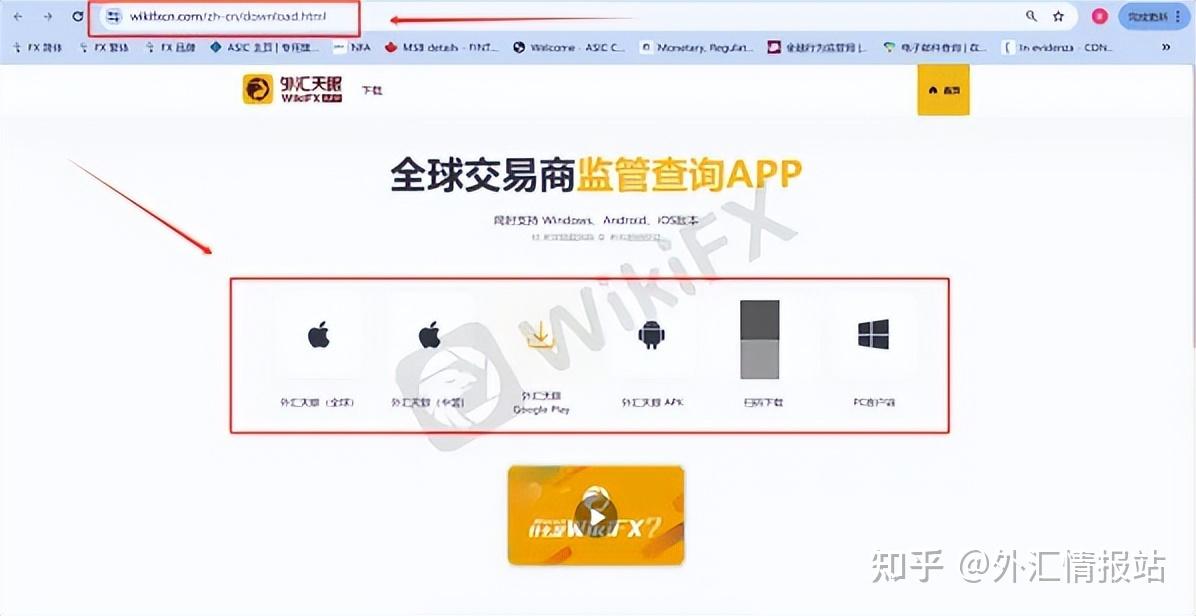Viewport: 1196px width, 616px height.
Task: Click the Windows icon for PC客户端 download
Action: click(874, 334)
